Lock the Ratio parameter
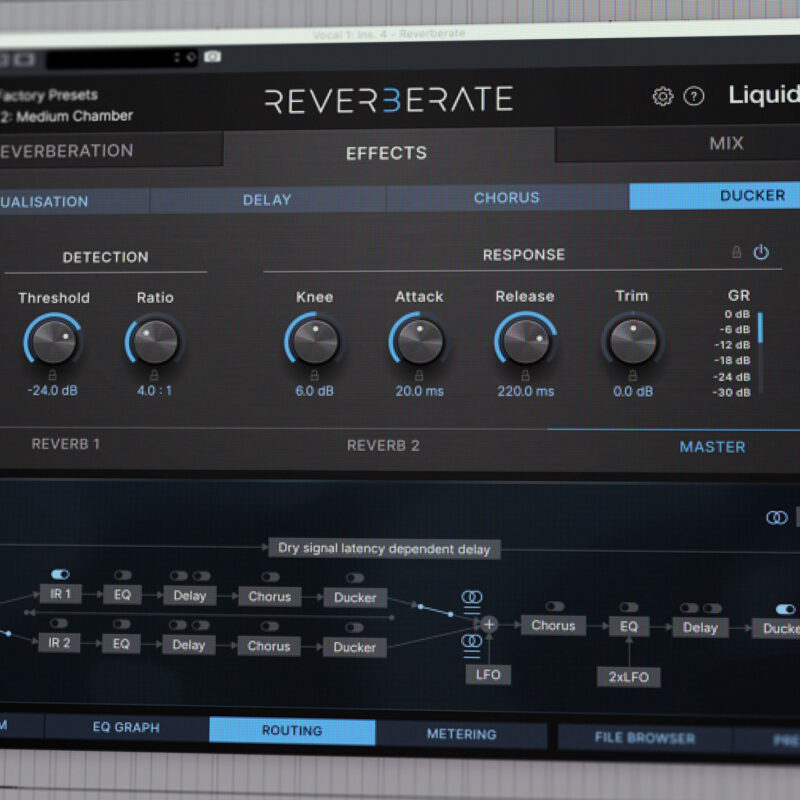Image resolution: width=800 pixels, height=800 pixels. tap(154, 376)
